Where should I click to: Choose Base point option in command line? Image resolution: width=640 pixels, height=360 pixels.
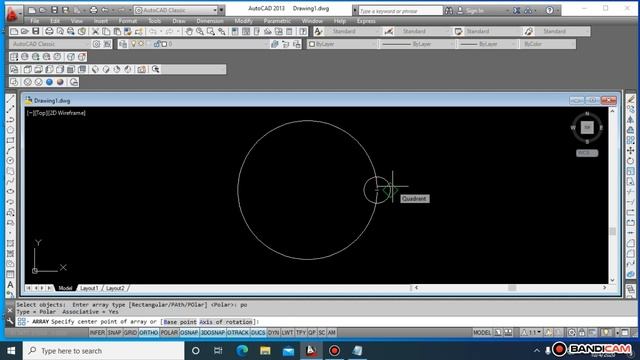click(180, 322)
